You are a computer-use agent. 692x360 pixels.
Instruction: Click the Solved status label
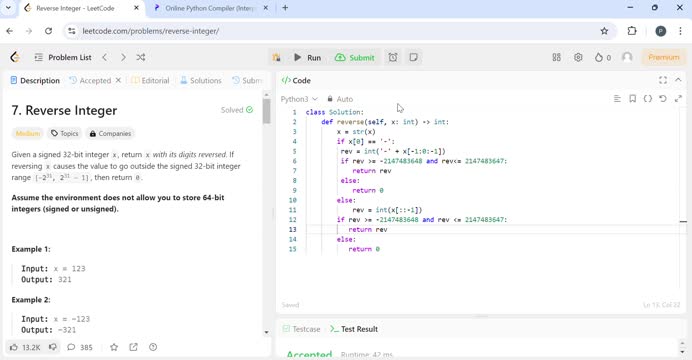pyautogui.click(x=237, y=110)
